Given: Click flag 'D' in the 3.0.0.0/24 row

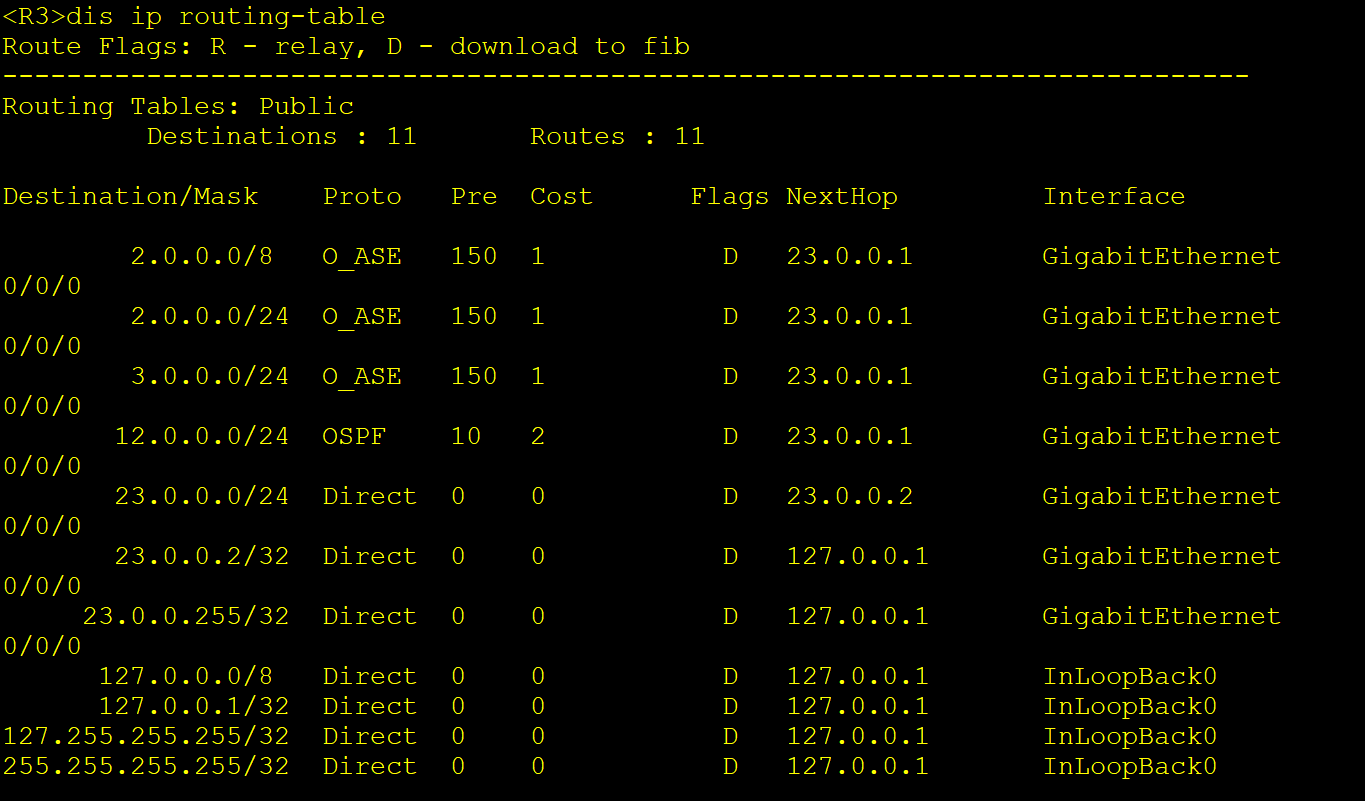Looking at the screenshot, I should [730, 377].
